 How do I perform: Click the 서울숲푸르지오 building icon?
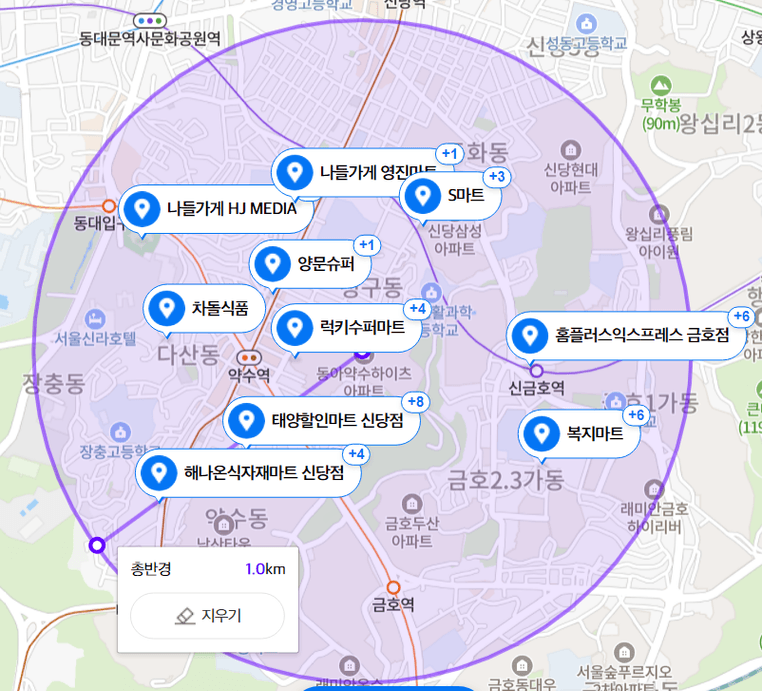click(x=624, y=652)
